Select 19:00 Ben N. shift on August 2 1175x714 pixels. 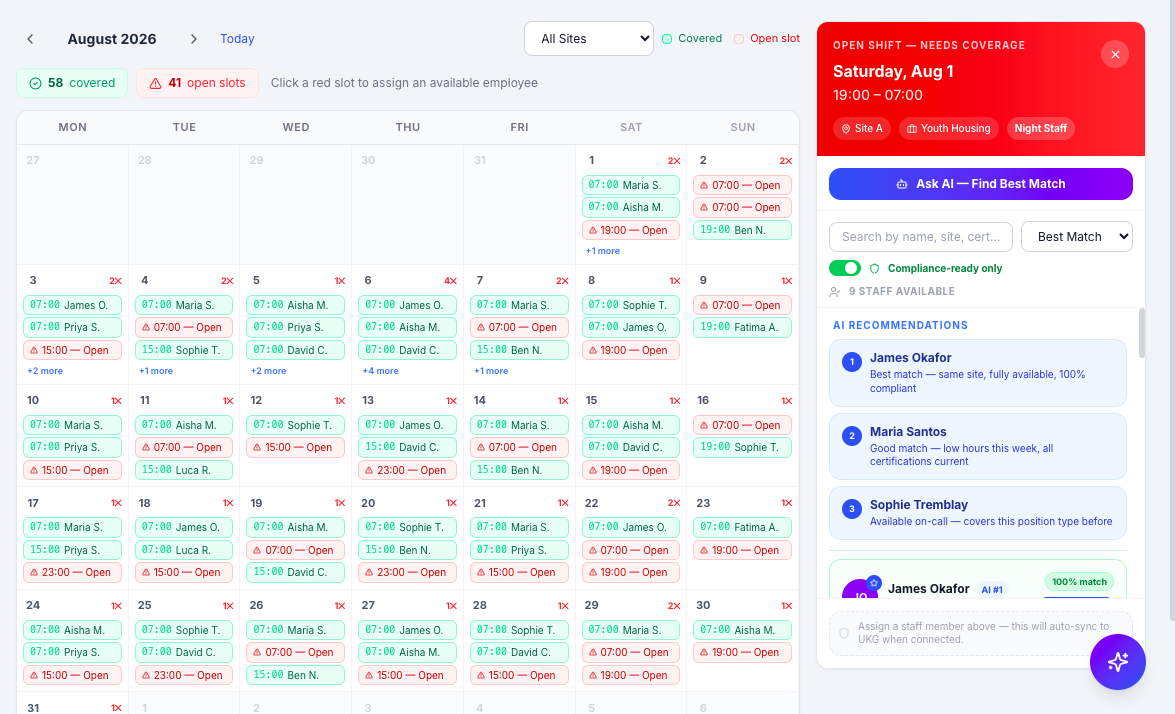click(742, 230)
